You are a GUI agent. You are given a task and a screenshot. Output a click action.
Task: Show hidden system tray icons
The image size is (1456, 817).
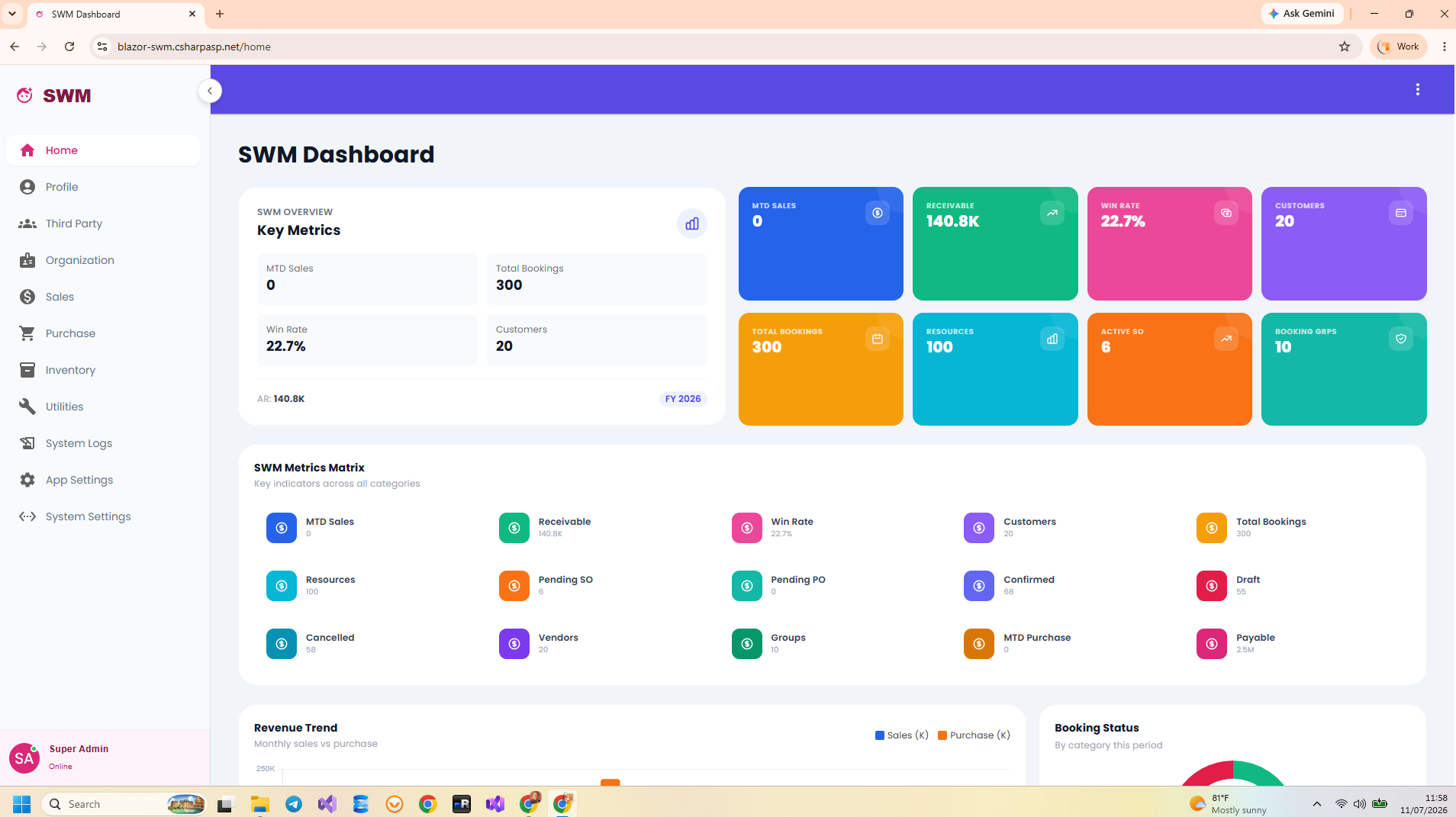[1317, 804]
